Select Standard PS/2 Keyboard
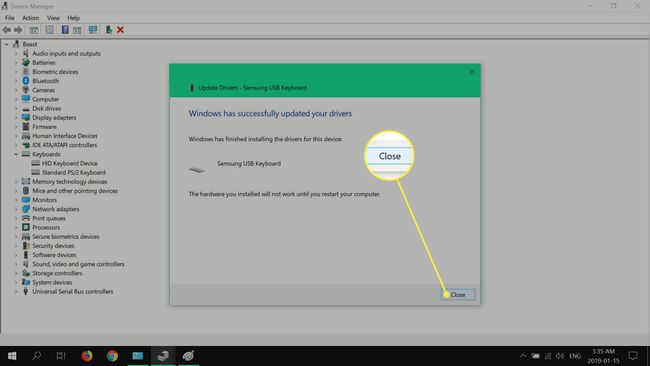650x366 pixels. pos(73,172)
